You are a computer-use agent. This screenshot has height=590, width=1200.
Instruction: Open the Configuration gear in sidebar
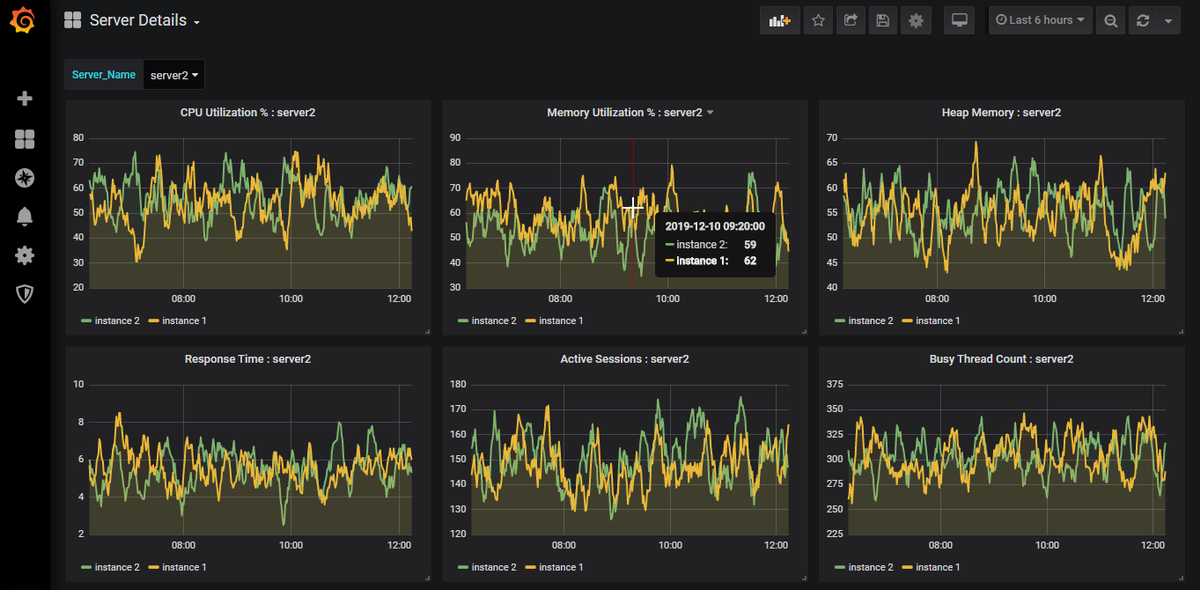(x=25, y=255)
